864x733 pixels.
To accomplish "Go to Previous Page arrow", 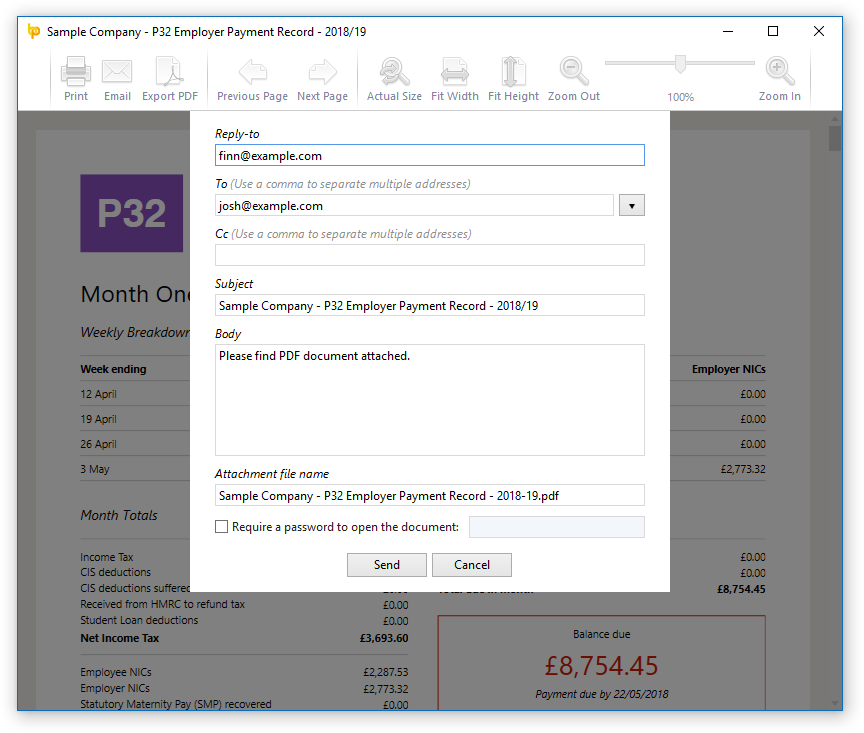I will [x=252, y=72].
